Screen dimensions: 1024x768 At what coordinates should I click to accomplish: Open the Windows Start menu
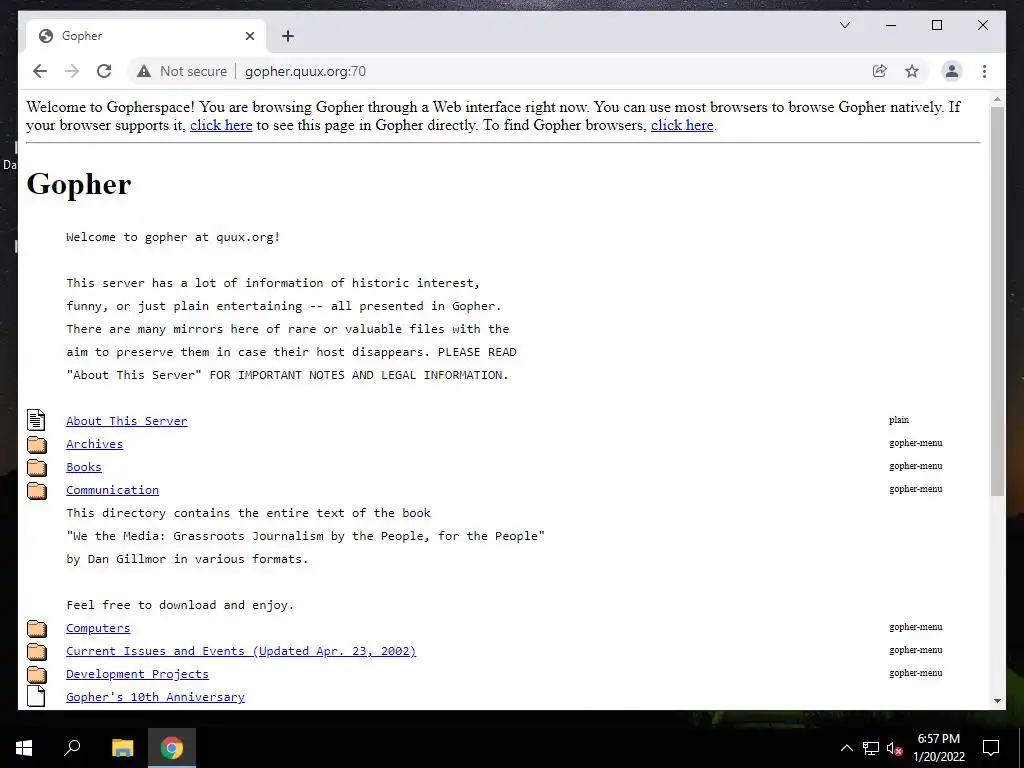[24, 748]
